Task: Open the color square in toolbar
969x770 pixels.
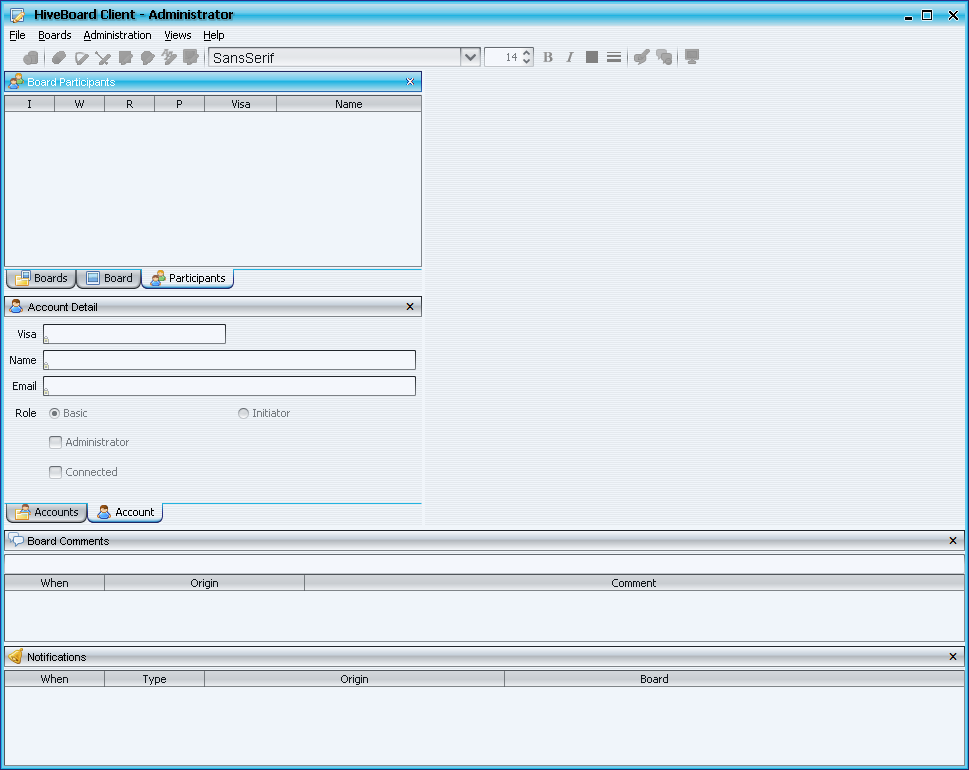Action: tap(592, 58)
